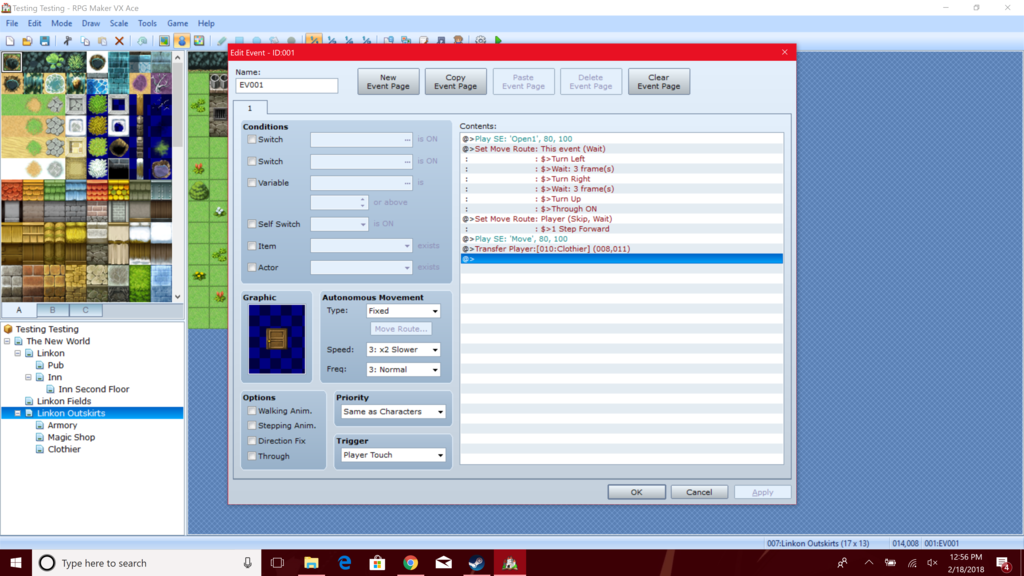1024x576 pixels.
Task: Click the Open Project folder icon
Action: [x=27, y=41]
